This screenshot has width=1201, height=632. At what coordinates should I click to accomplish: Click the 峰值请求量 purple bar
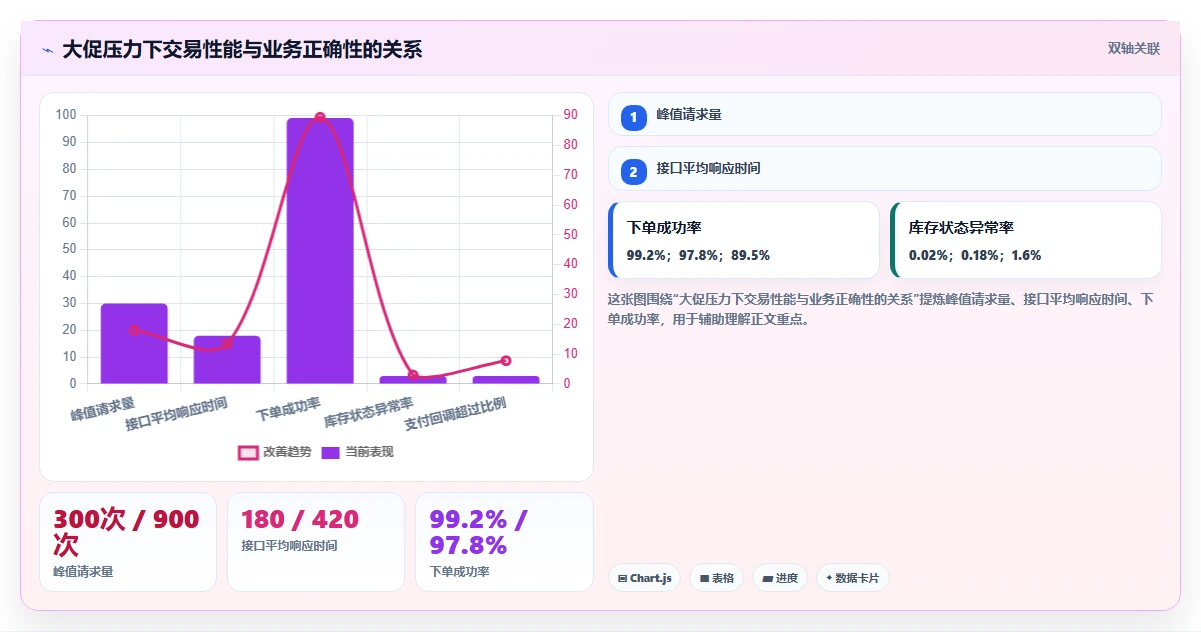point(134,343)
